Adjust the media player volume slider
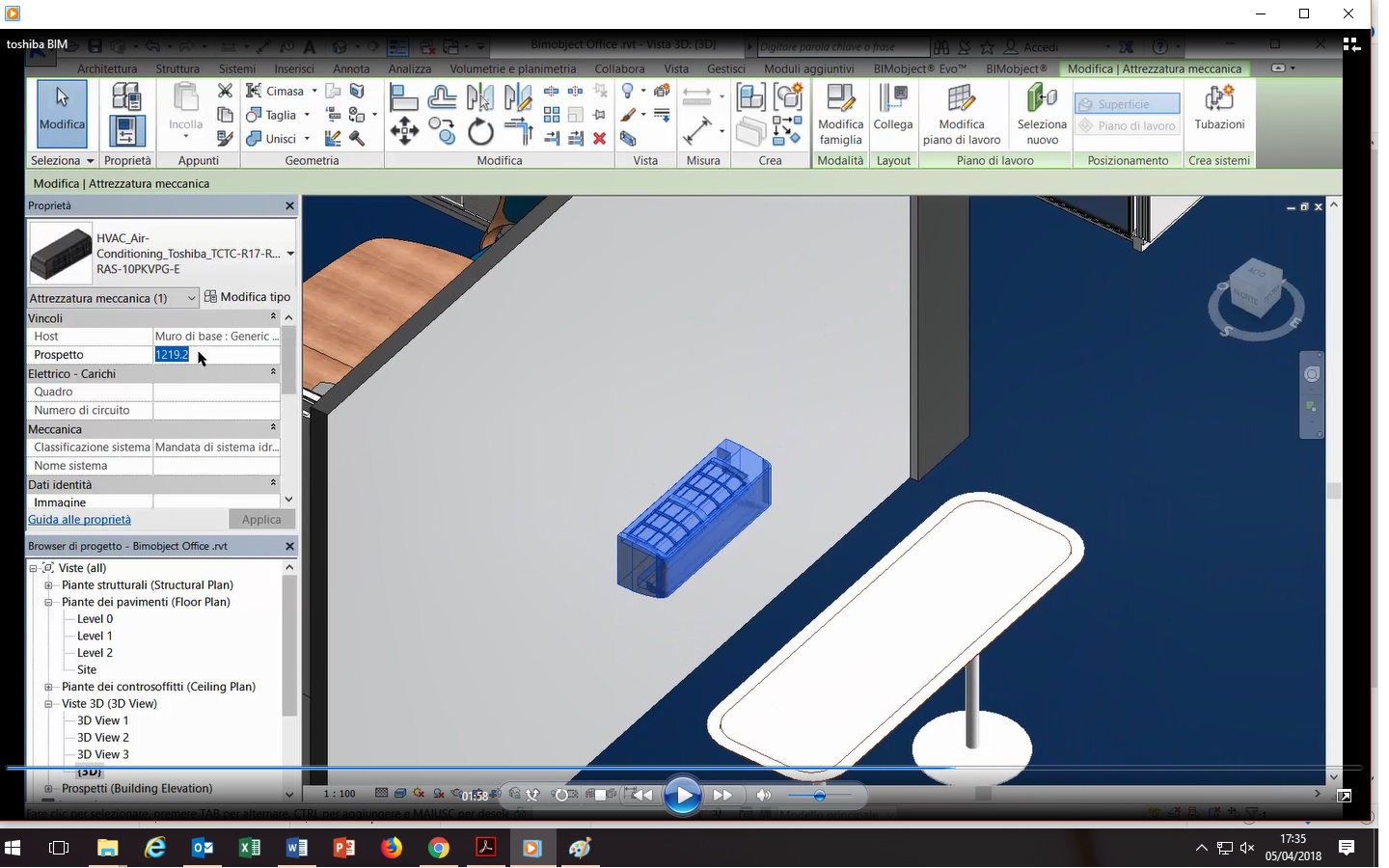The image size is (1389, 868). pyautogui.click(x=819, y=796)
